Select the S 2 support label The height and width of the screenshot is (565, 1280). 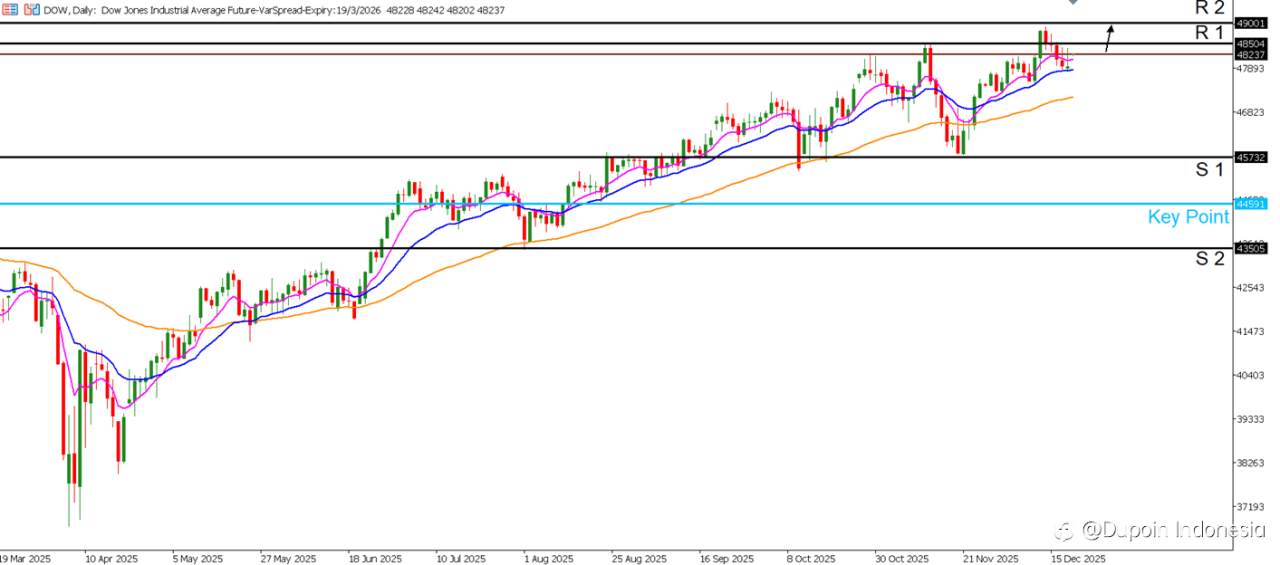pos(1210,259)
